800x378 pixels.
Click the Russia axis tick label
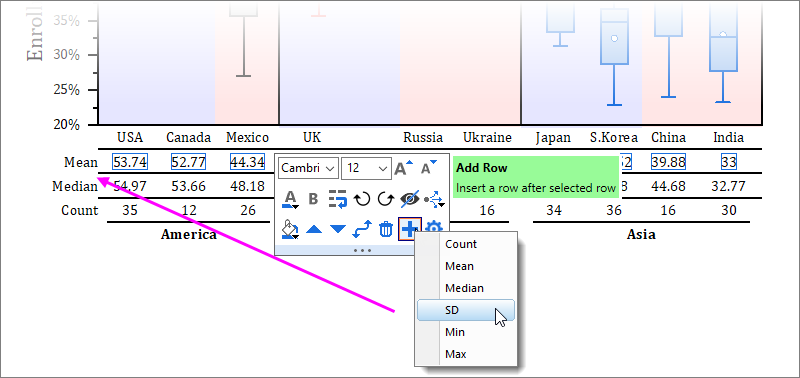423,137
